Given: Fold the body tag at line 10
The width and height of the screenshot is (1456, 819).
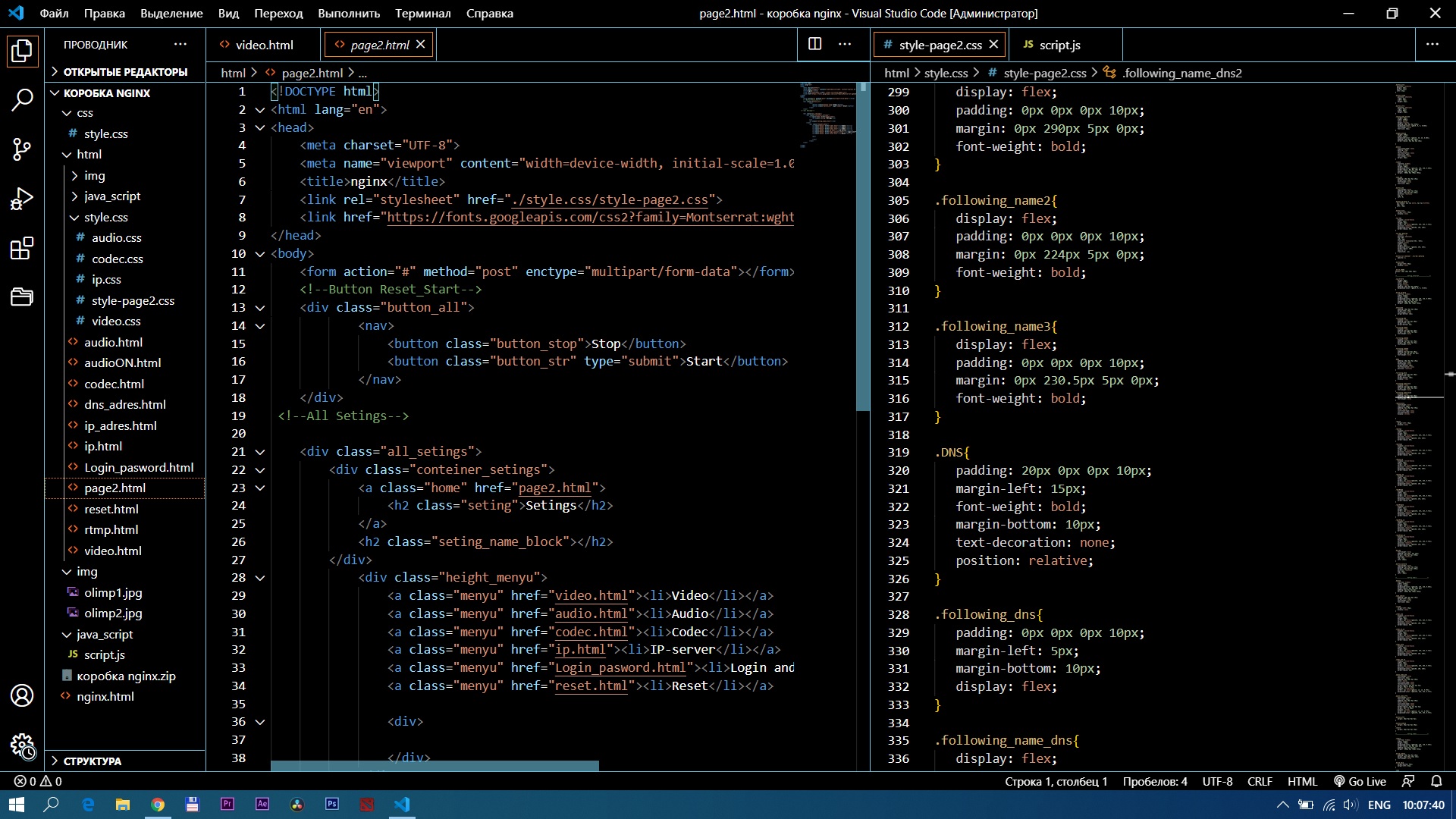Looking at the screenshot, I should (x=260, y=253).
